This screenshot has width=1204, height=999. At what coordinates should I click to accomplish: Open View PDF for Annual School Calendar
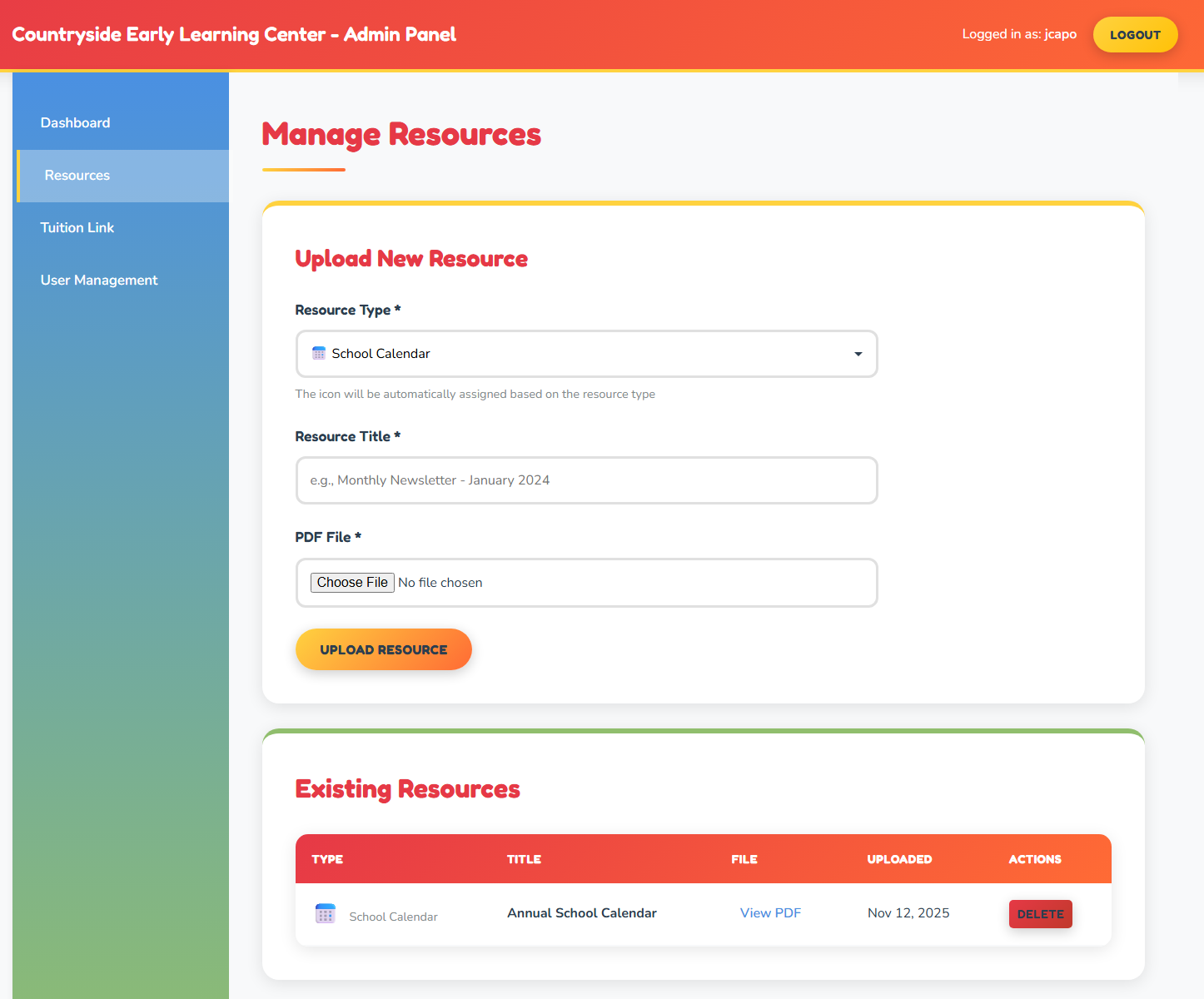point(770,912)
